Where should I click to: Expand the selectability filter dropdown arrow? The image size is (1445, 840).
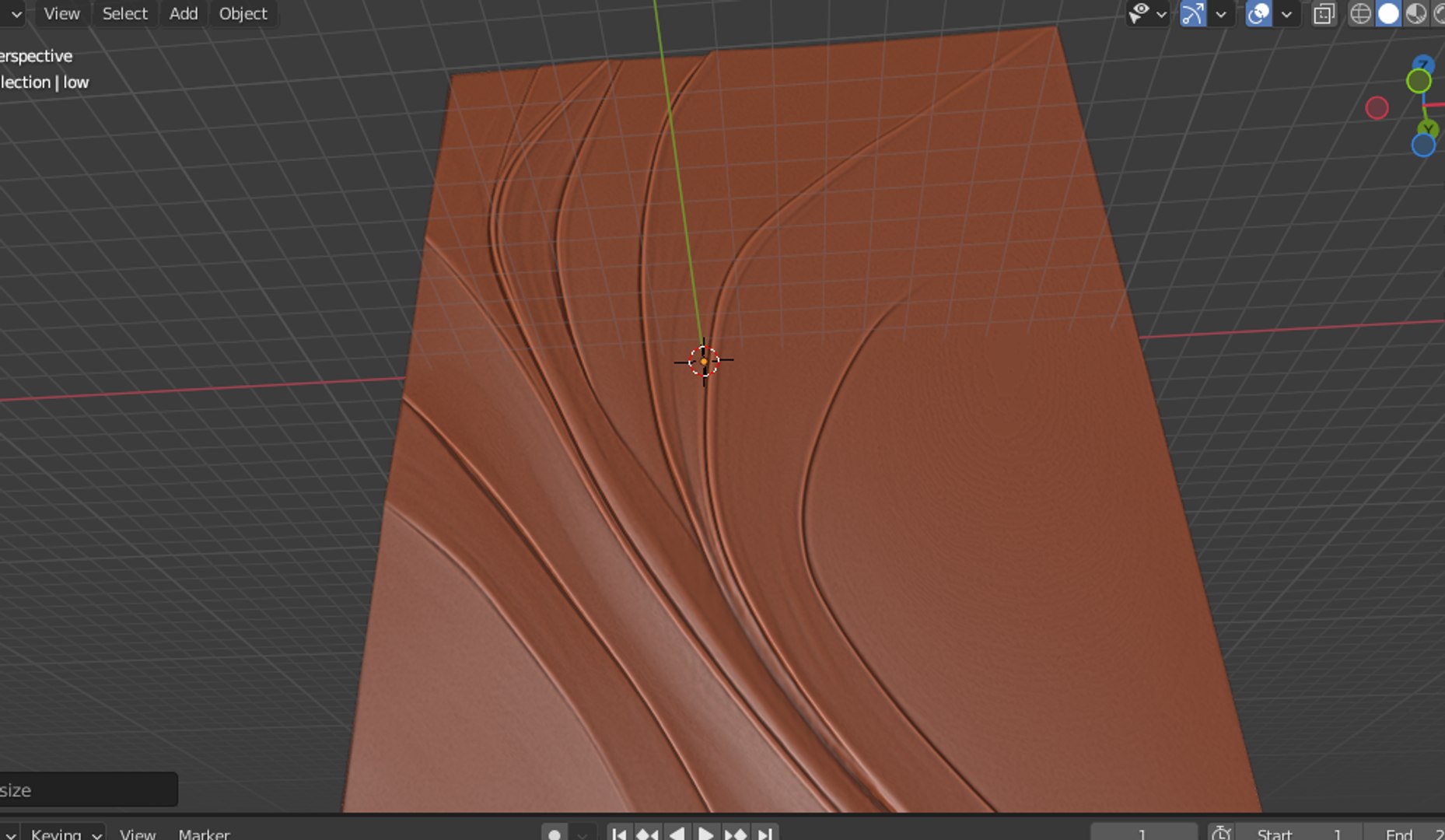pos(1161,14)
